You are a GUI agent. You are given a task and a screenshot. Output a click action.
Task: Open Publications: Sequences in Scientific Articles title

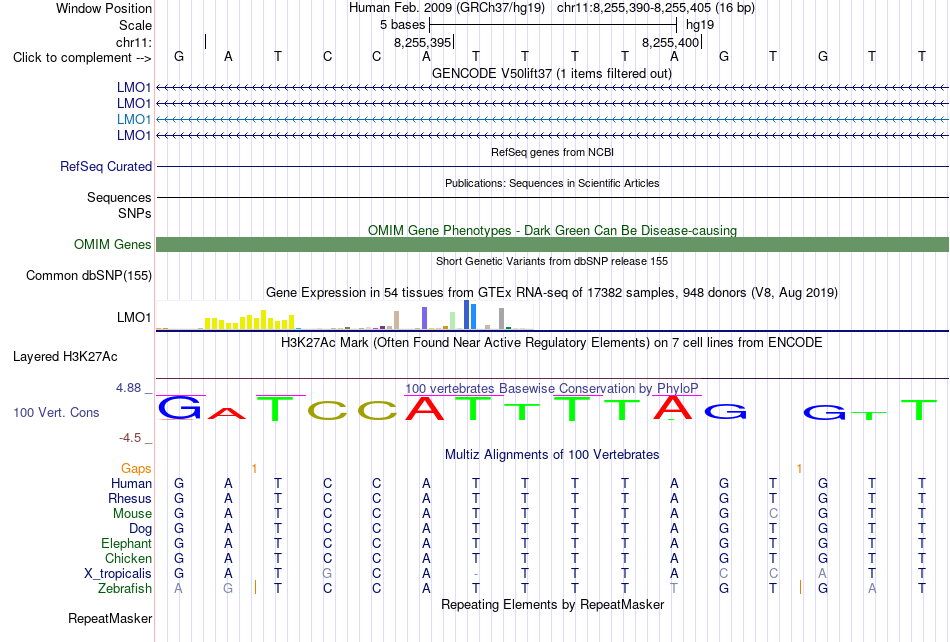552,183
